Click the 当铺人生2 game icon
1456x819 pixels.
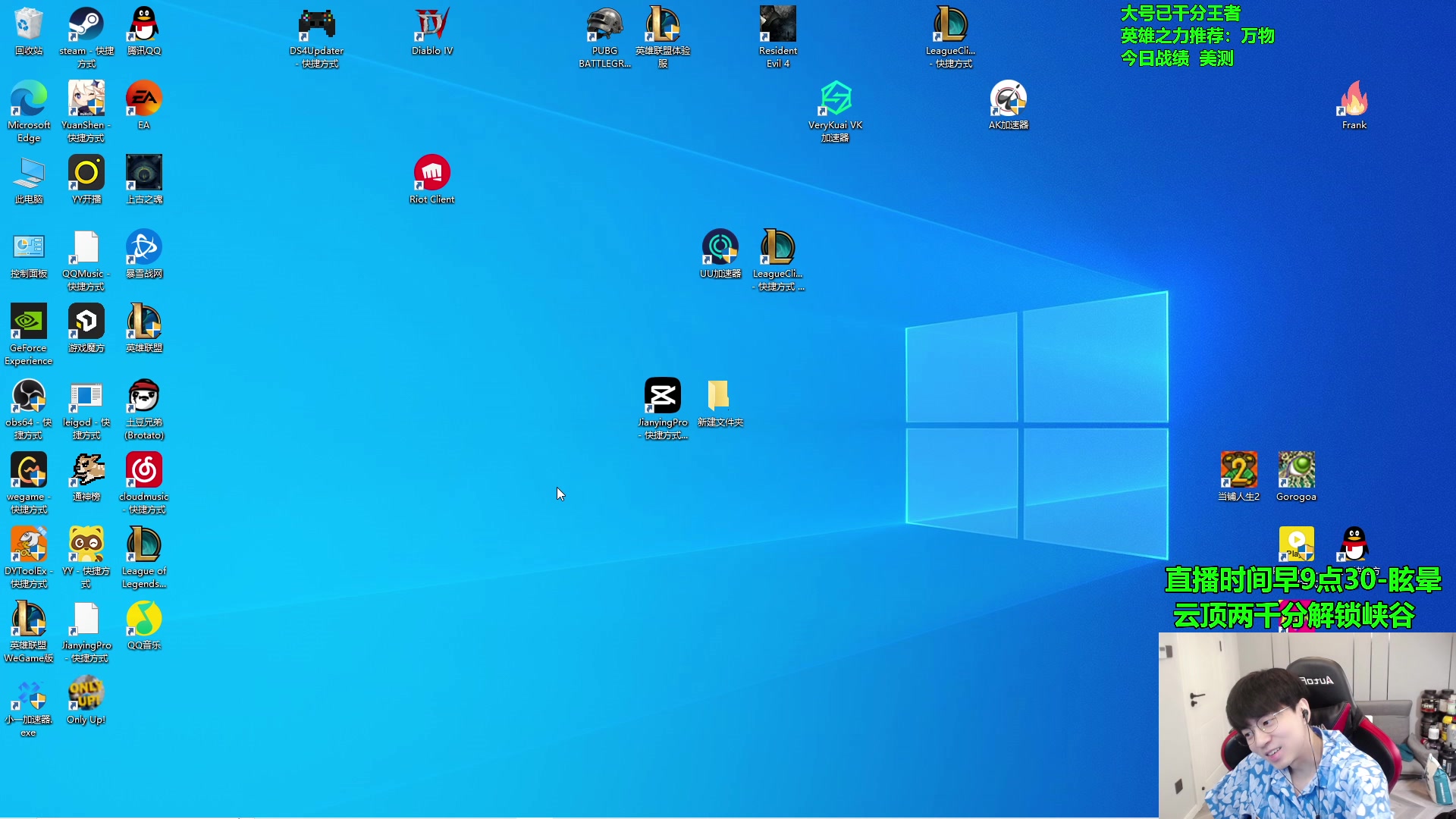(x=1239, y=477)
